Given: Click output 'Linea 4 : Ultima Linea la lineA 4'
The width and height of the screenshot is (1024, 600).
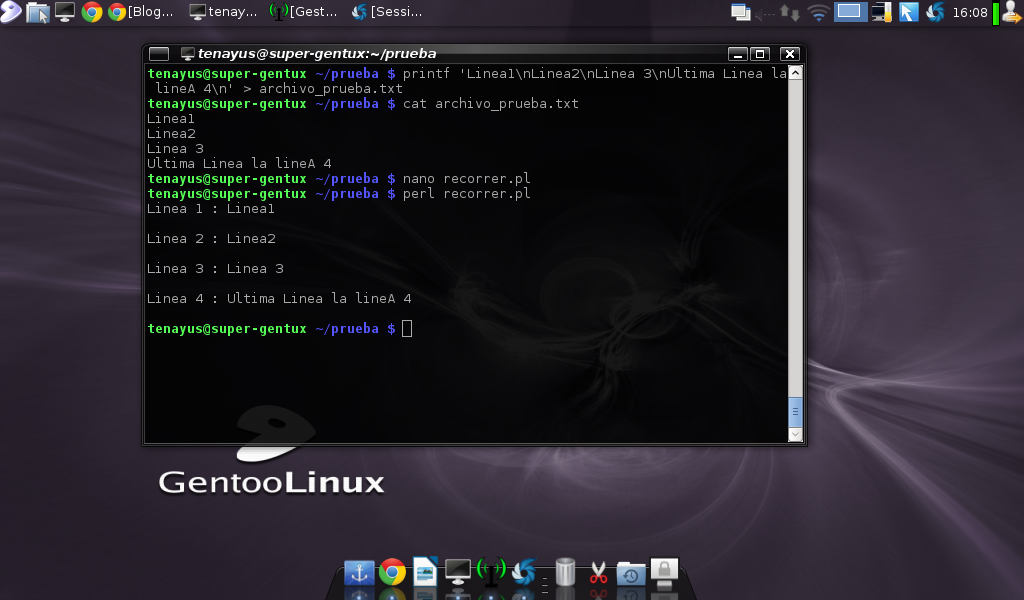Looking at the screenshot, I should [279, 299].
